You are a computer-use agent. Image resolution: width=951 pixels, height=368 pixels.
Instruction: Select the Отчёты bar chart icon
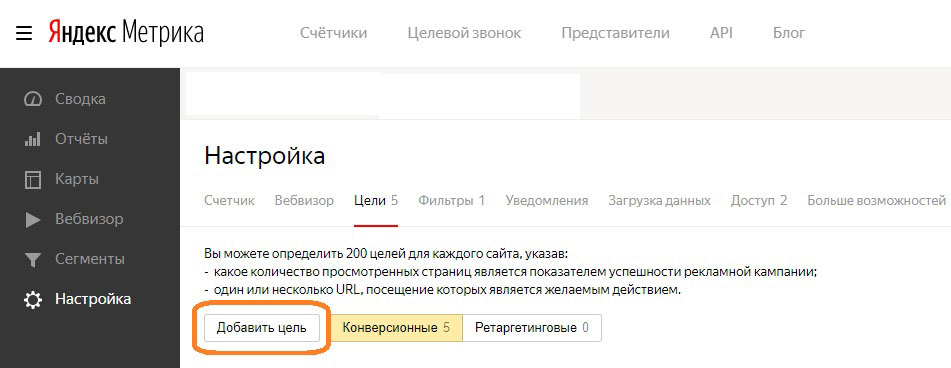[x=32, y=139]
